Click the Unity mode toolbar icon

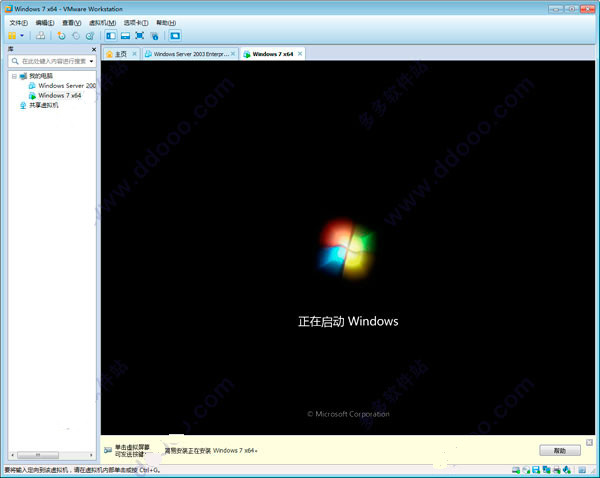pyautogui.click(x=155, y=36)
